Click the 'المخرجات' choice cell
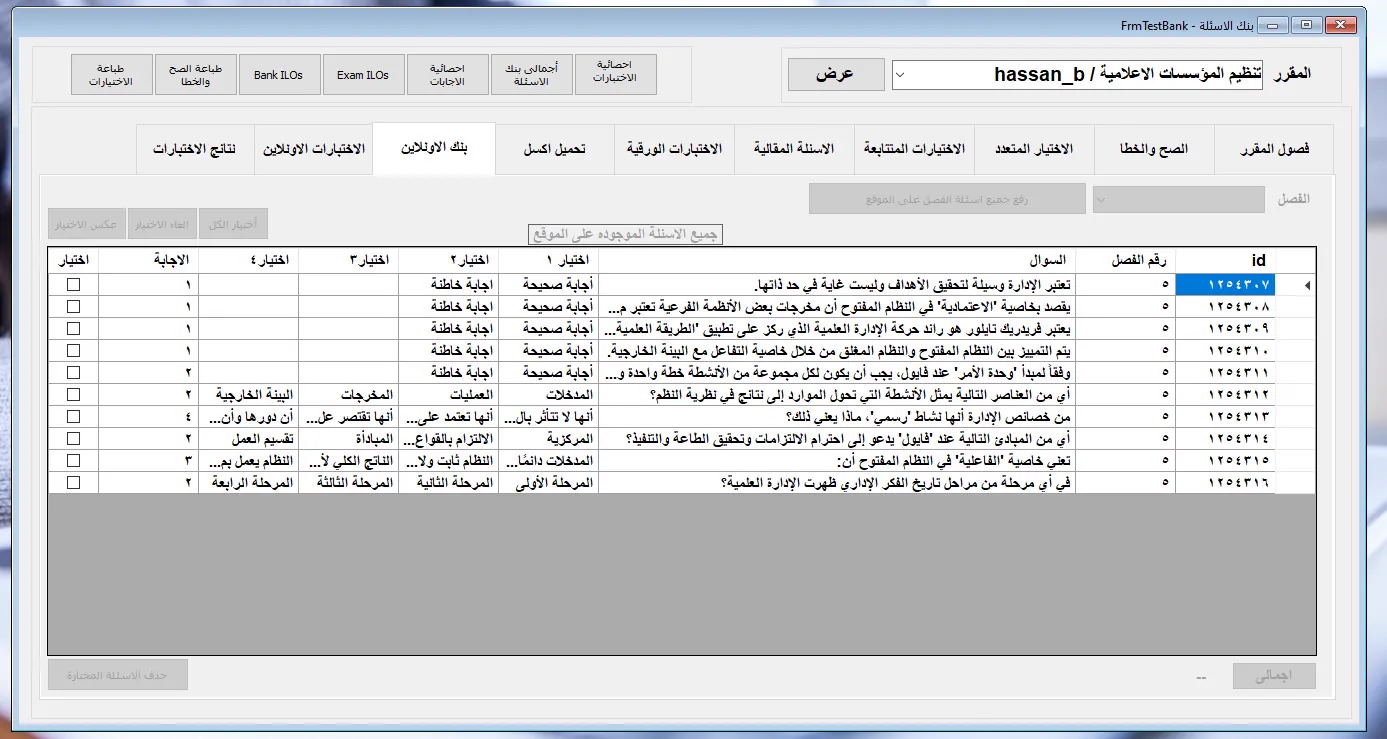 (x=348, y=394)
